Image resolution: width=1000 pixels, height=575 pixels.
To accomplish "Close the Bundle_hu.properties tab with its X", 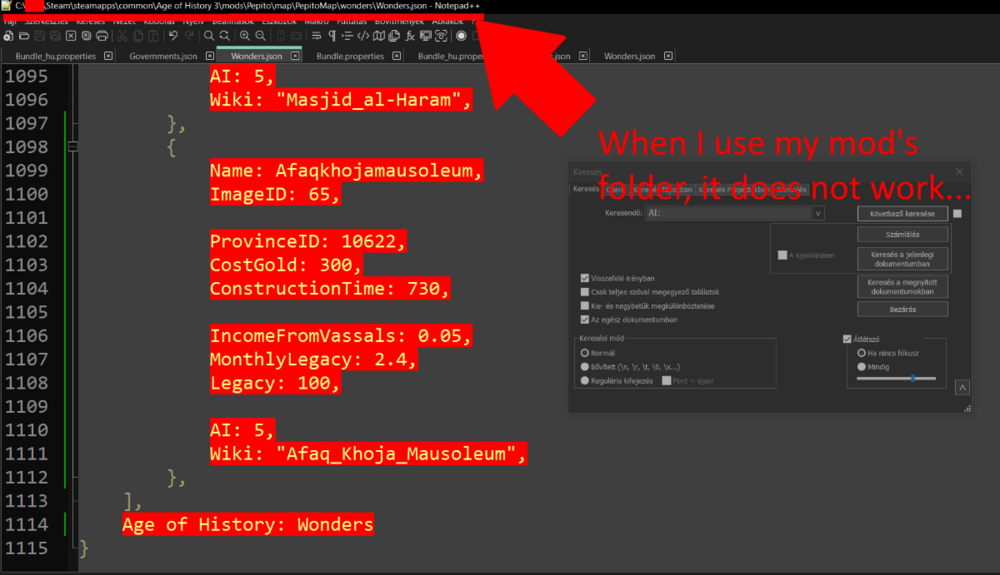I will 108,56.
